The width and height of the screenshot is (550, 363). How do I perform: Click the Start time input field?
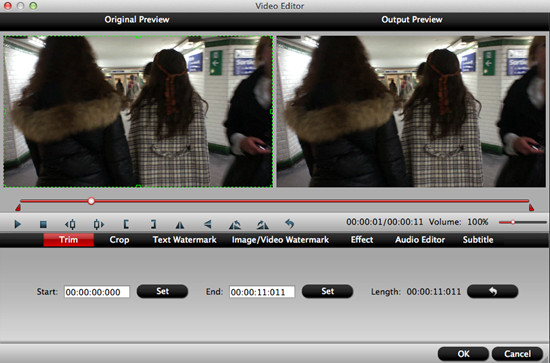(x=97, y=292)
